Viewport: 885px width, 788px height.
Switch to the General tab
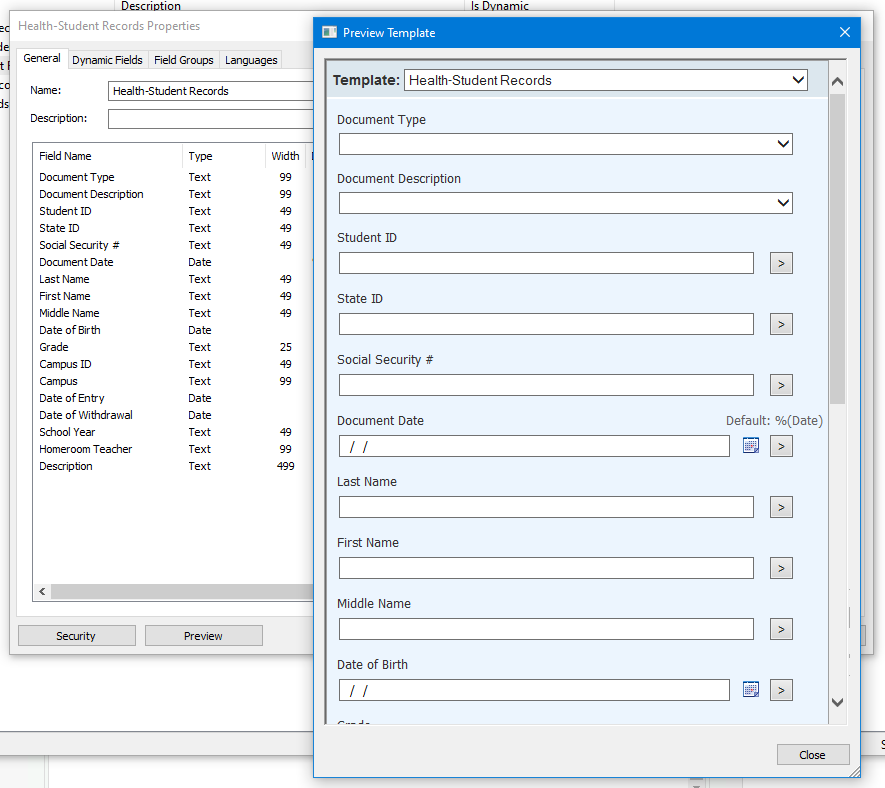tap(42, 58)
